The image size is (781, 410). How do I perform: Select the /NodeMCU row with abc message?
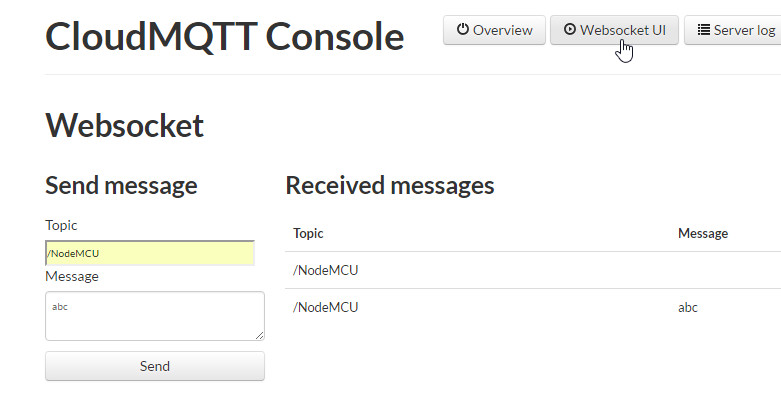click(x=533, y=307)
